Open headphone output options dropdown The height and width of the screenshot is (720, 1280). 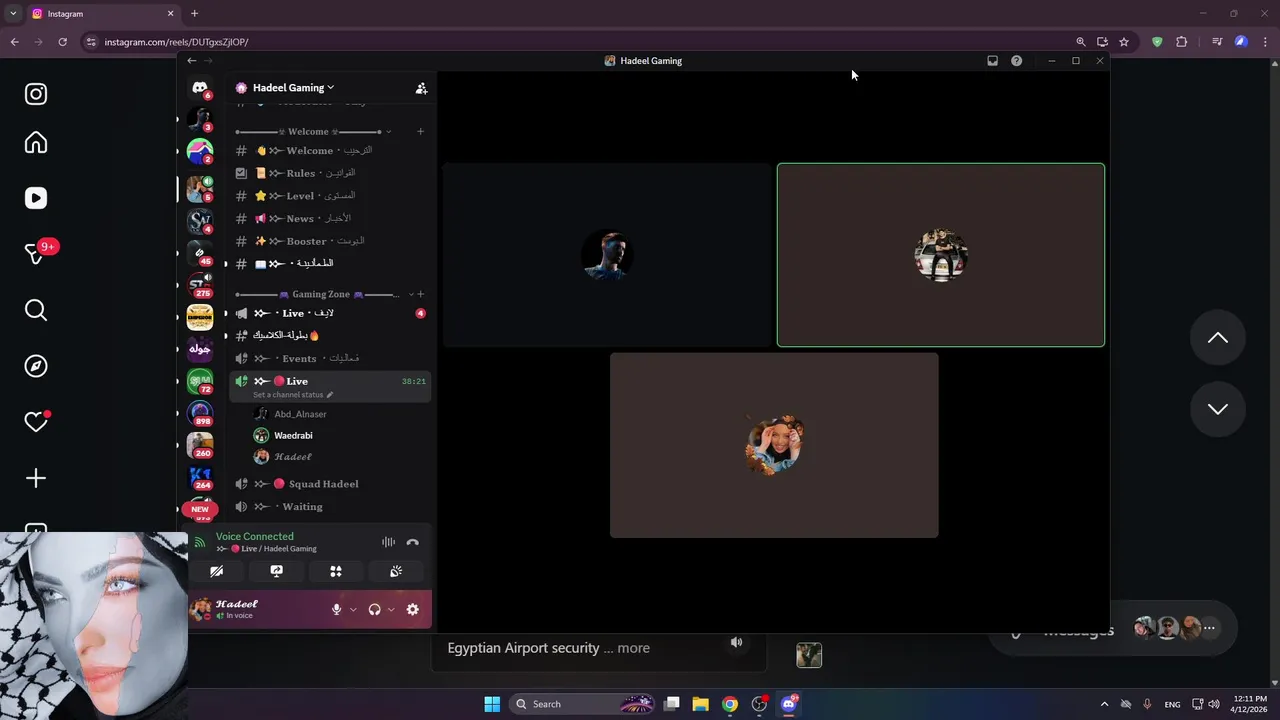pos(391,610)
